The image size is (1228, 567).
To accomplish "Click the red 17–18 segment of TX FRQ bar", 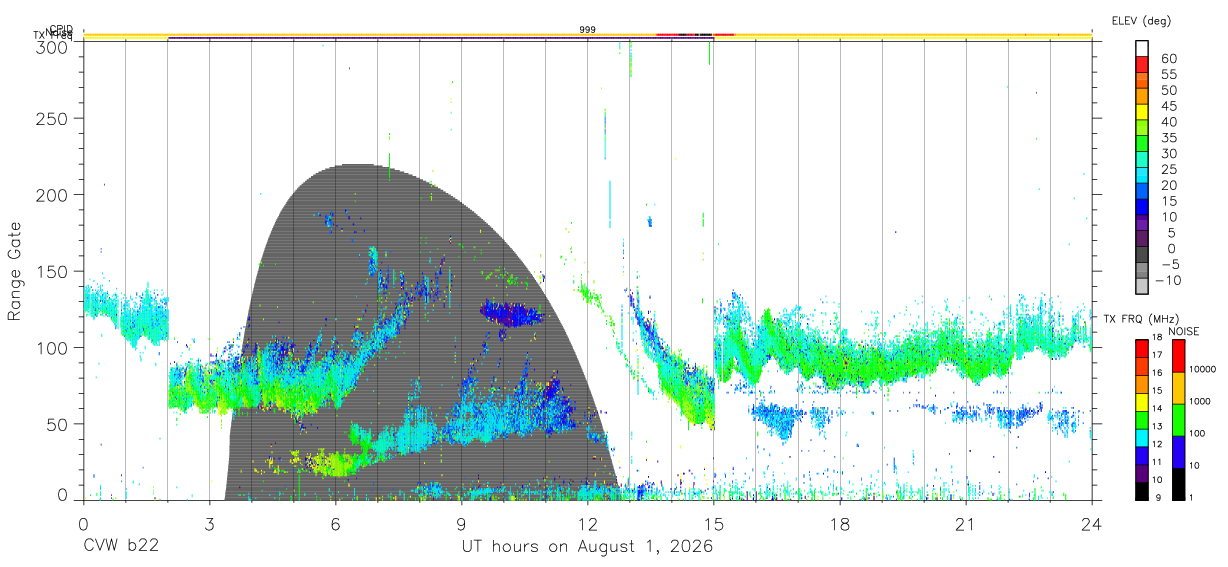I will pyautogui.click(x=1142, y=347).
